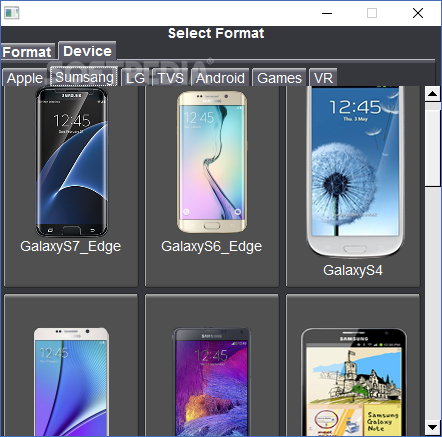
Task: Select the Device tab
Action: tap(87, 51)
